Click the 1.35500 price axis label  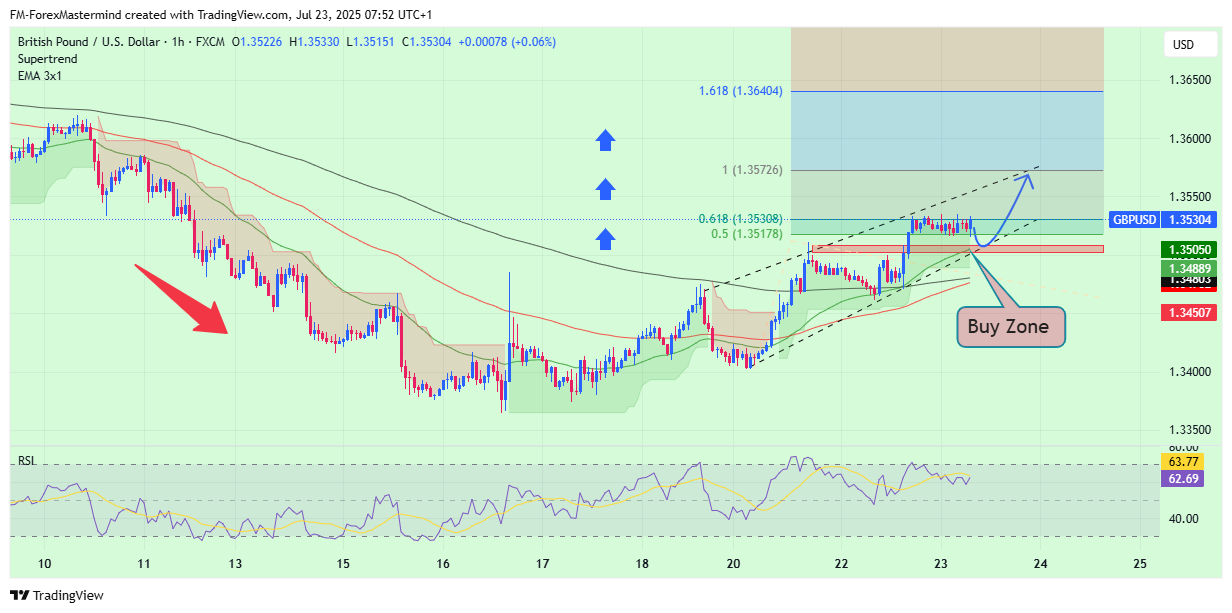tap(1188, 197)
